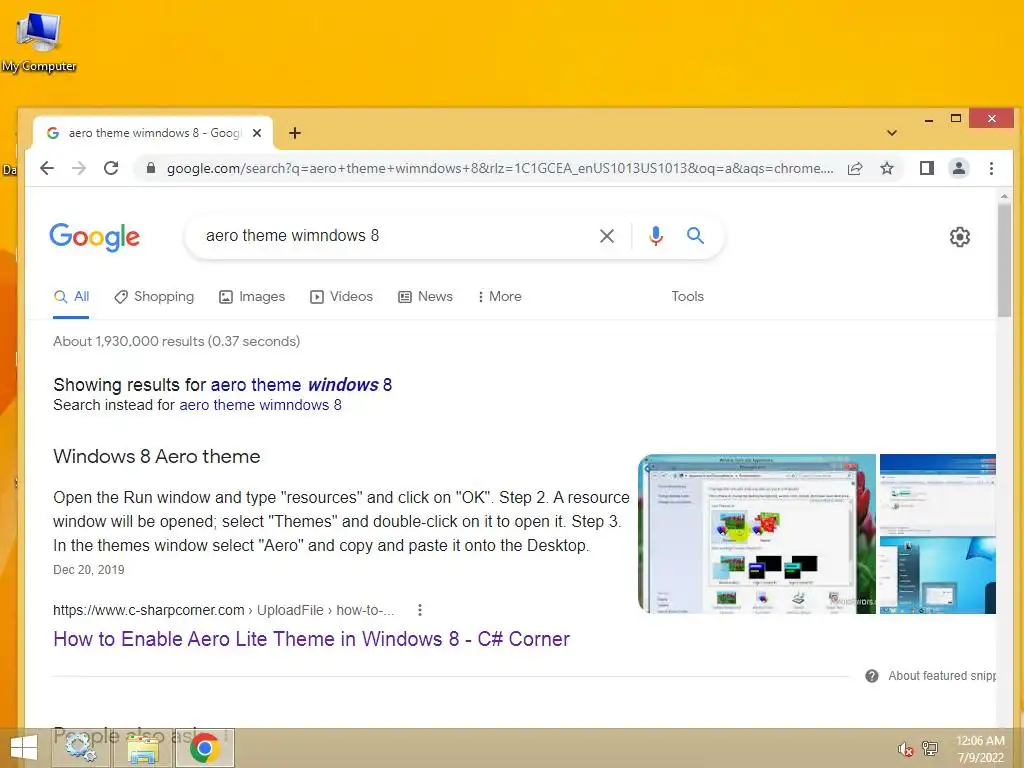Click the padlock site info icon
1024x768 pixels.
click(151, 168)
